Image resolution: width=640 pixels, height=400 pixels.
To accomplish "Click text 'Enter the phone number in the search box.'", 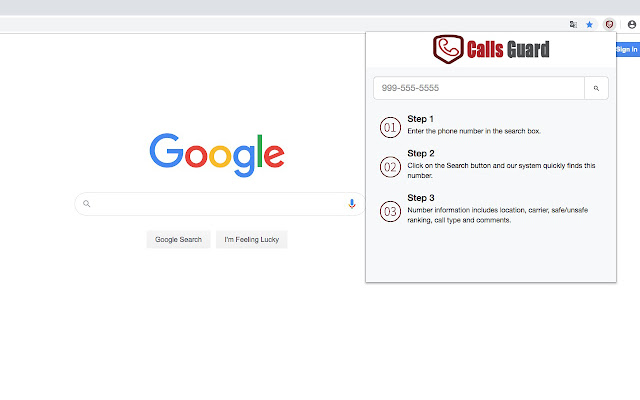I will click(x=474, y=131).
